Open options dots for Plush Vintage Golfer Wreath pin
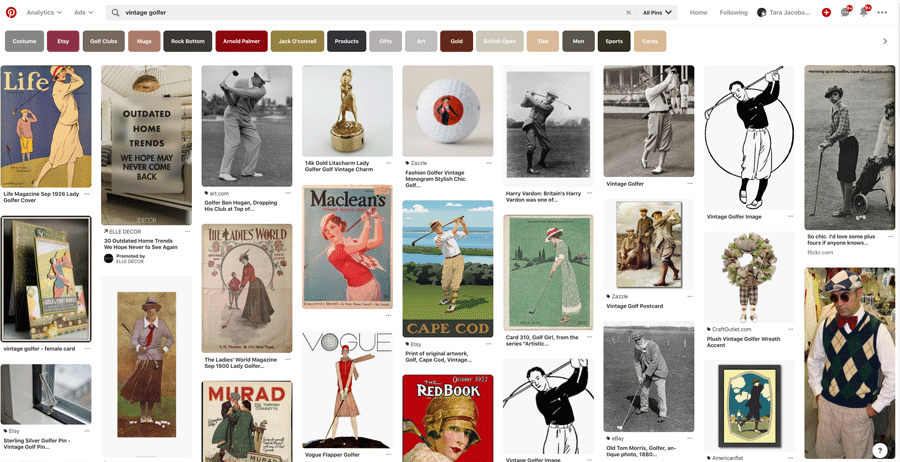The height and width of the screenshot is (462, 900). (790, 329)
